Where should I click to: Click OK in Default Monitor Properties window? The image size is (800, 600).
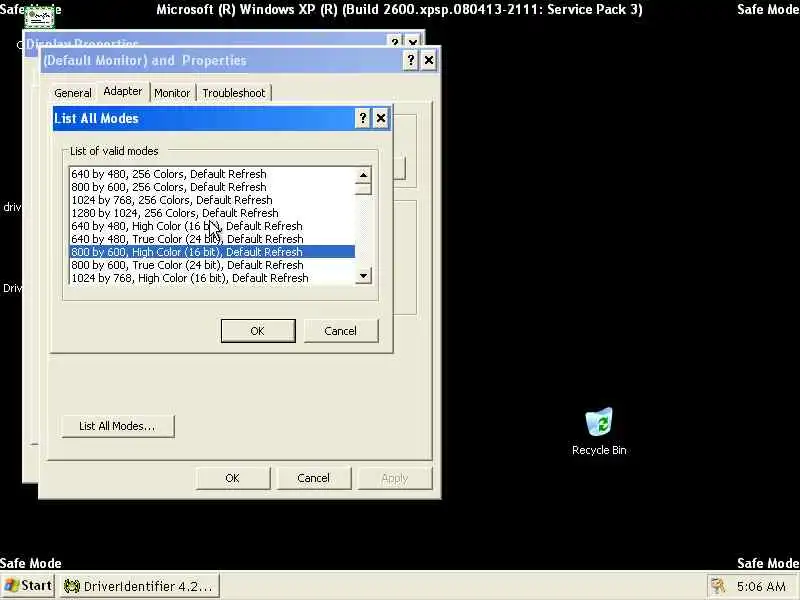click(x=233, y=478)
